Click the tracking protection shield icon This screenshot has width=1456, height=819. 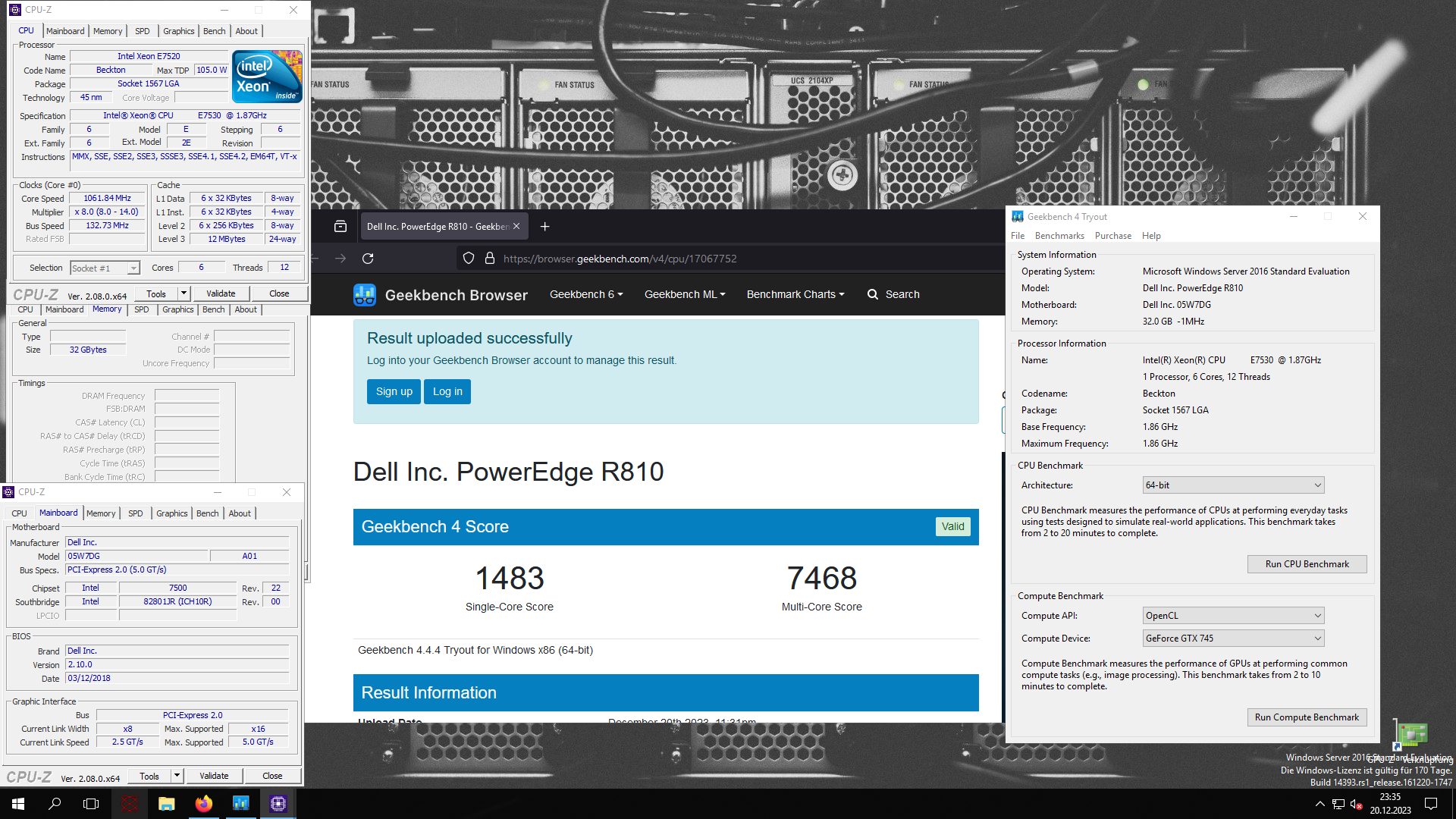(469, 259)
